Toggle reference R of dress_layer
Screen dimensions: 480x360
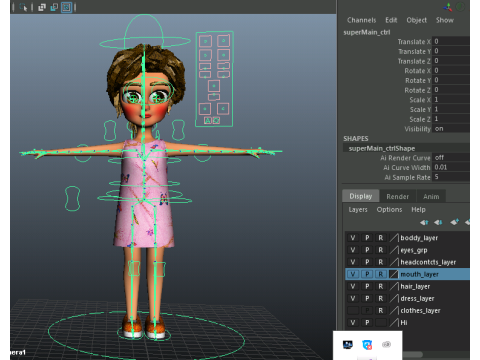point(381,298)
